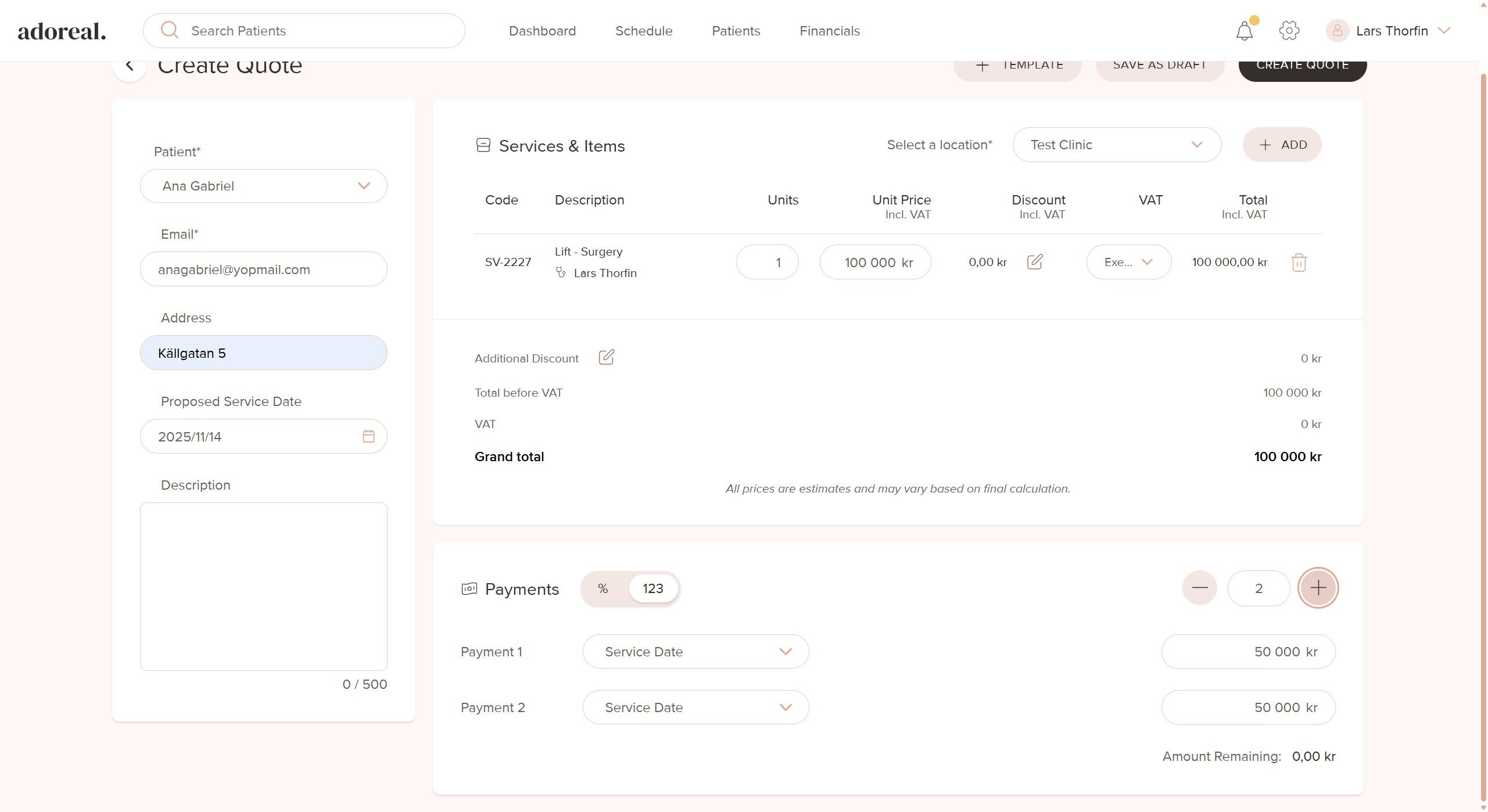Delete the Lift - Surgery line item

1299,263
